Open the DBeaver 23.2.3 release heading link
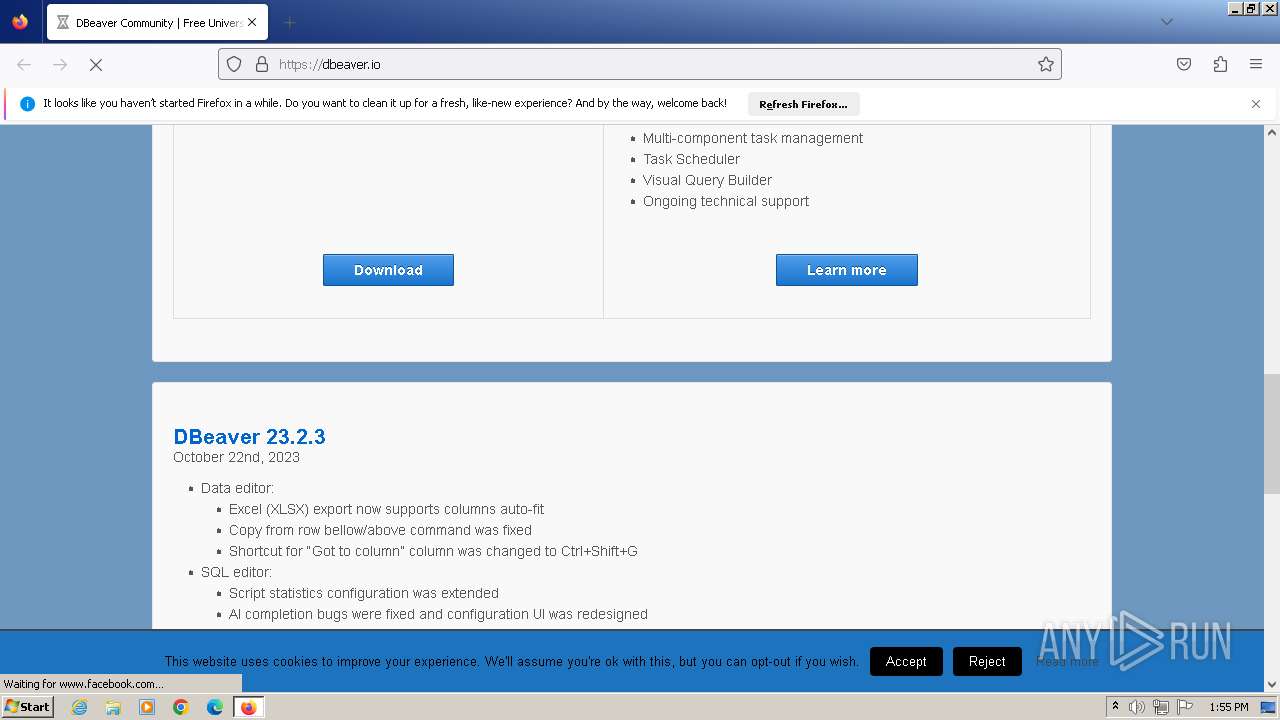1280x720 pixels. pyautogui.click(x=249, y=436)
